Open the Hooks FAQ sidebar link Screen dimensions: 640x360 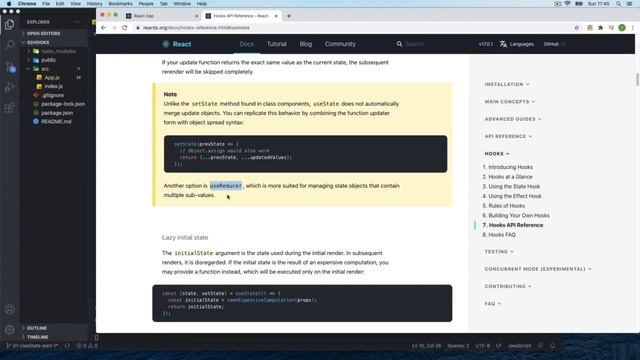tap(502, 235)
